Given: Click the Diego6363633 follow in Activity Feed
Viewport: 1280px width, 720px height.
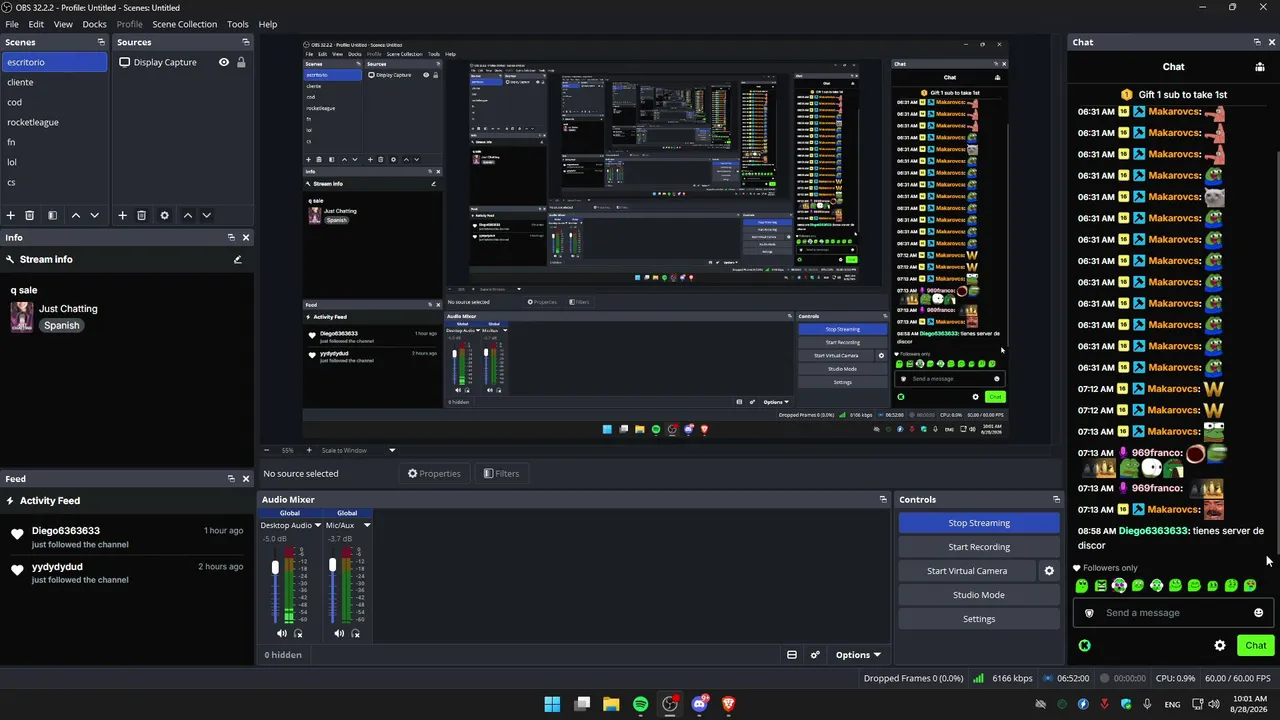Looking at the screenshot, I should 127,537.
